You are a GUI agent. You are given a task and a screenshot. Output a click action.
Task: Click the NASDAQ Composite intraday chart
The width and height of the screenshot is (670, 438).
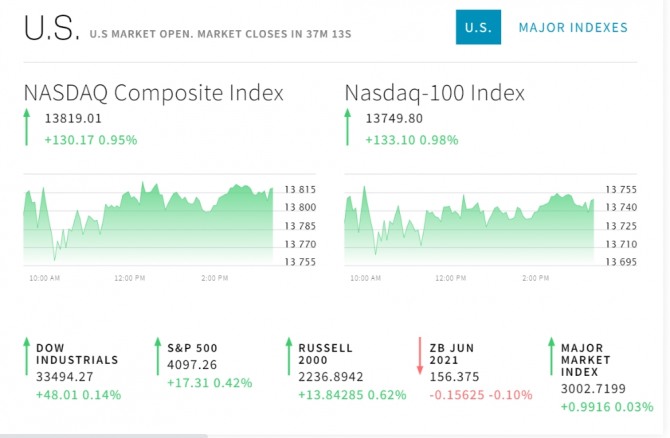pos(148,222)
